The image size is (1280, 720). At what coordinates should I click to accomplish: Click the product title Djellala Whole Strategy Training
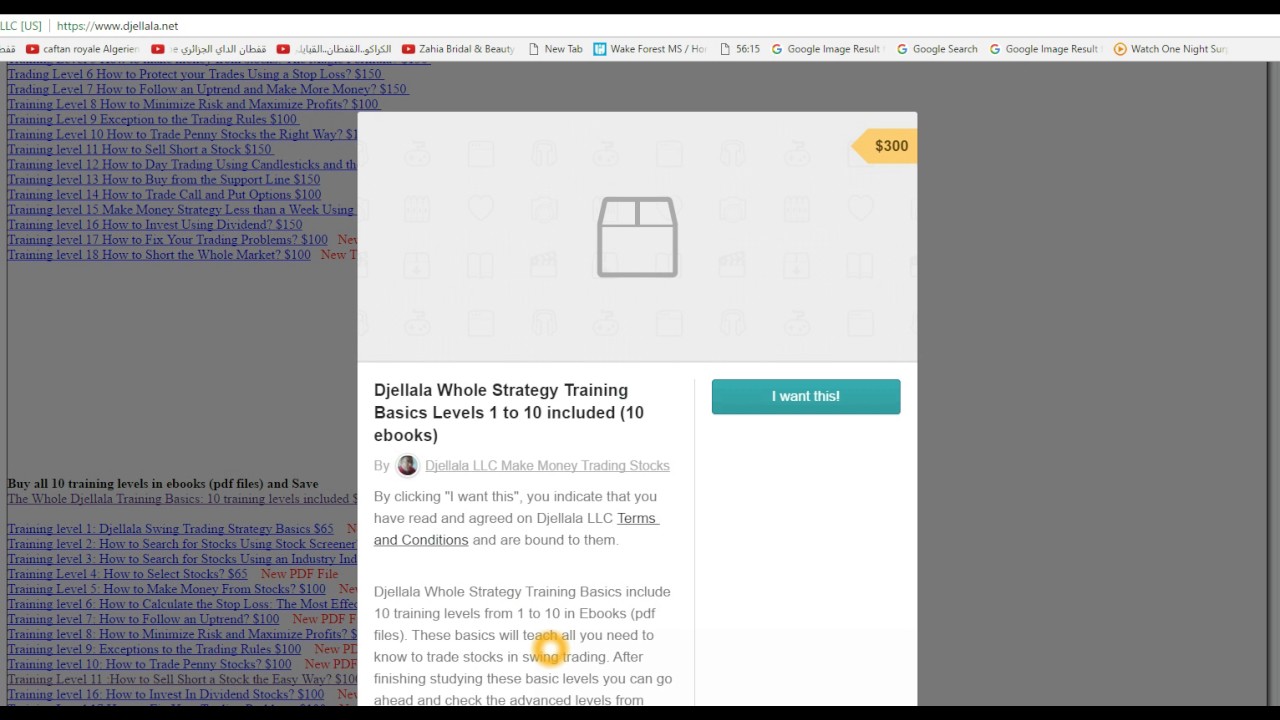(x=509, y=412)
